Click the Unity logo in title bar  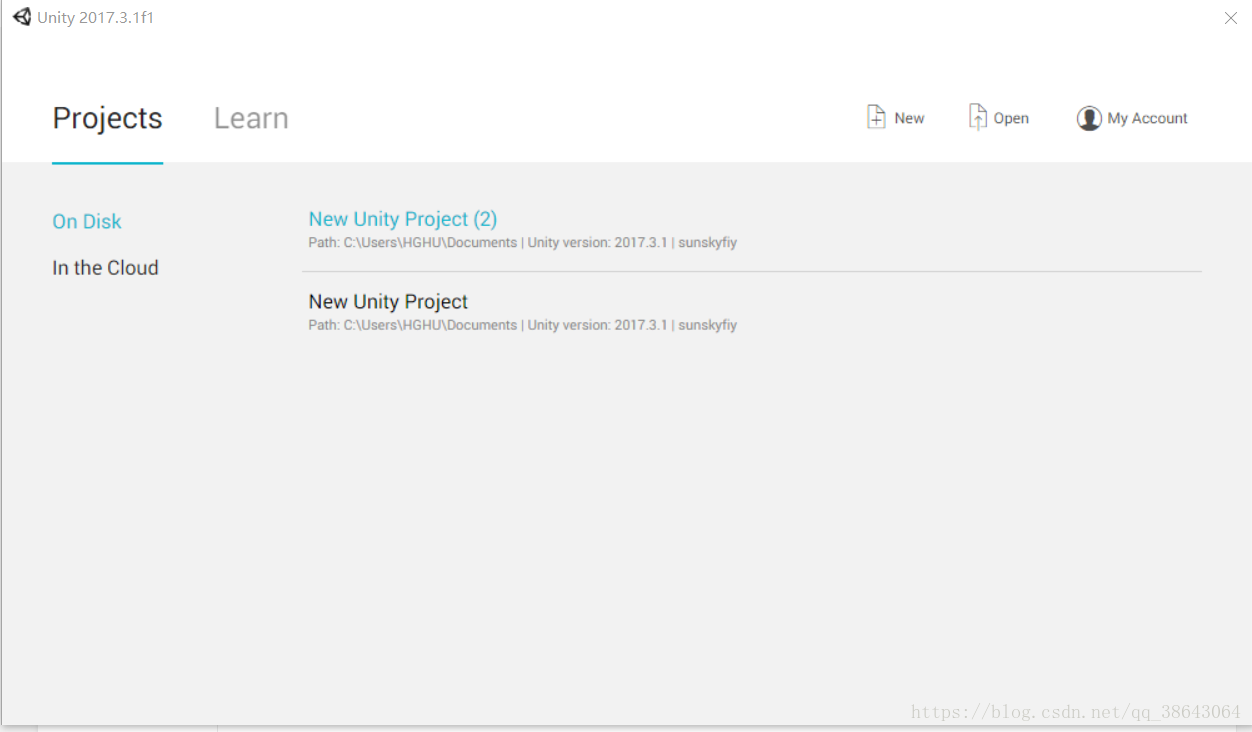(x=22, y=17)
